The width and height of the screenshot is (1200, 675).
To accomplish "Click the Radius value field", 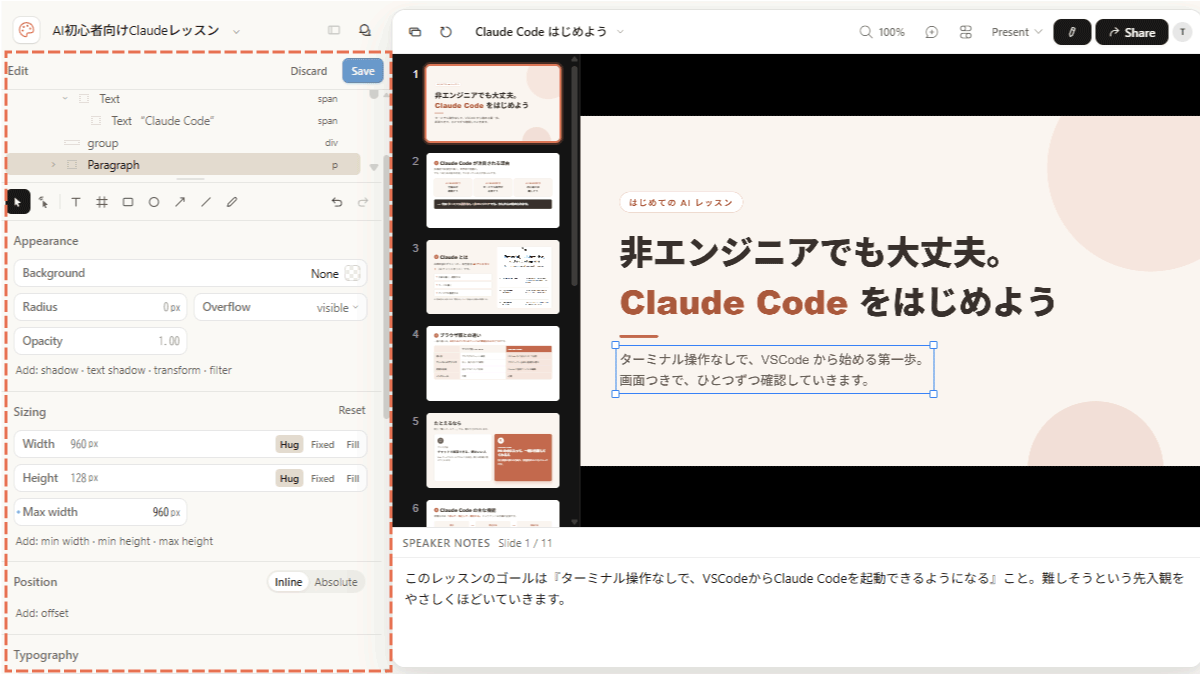I will click(x=100, y=307).
